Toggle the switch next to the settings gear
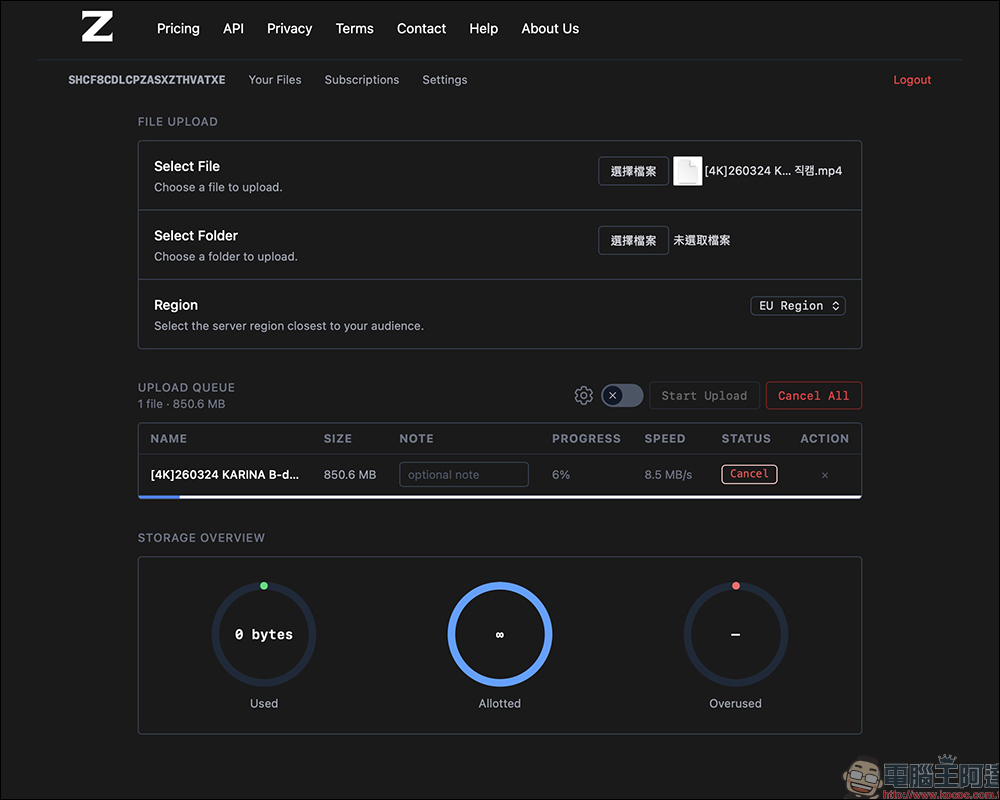The image size is (1000, 800). click(621, 395)
